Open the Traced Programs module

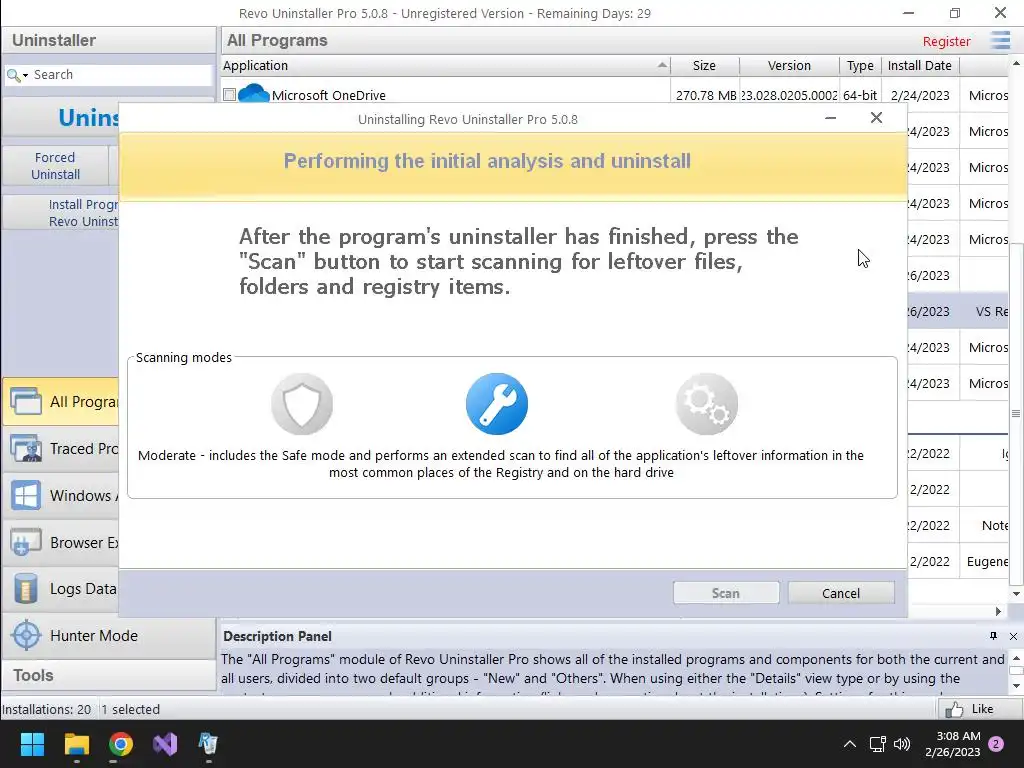(x=63, y=449)
